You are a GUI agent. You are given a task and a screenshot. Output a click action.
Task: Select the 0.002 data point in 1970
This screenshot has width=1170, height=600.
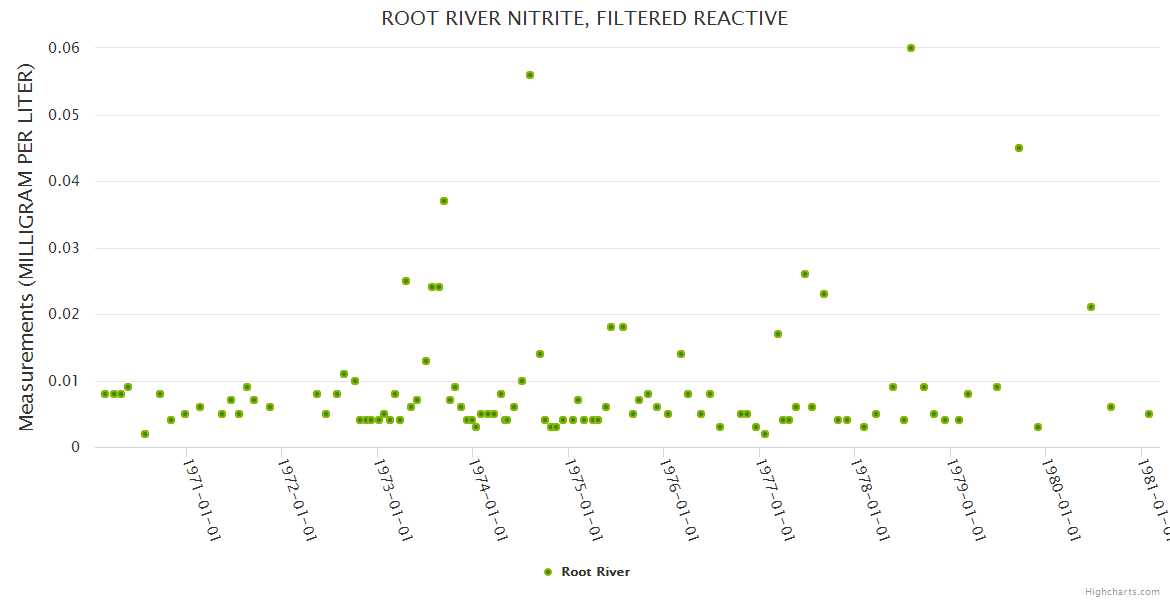tap(145, 434)
